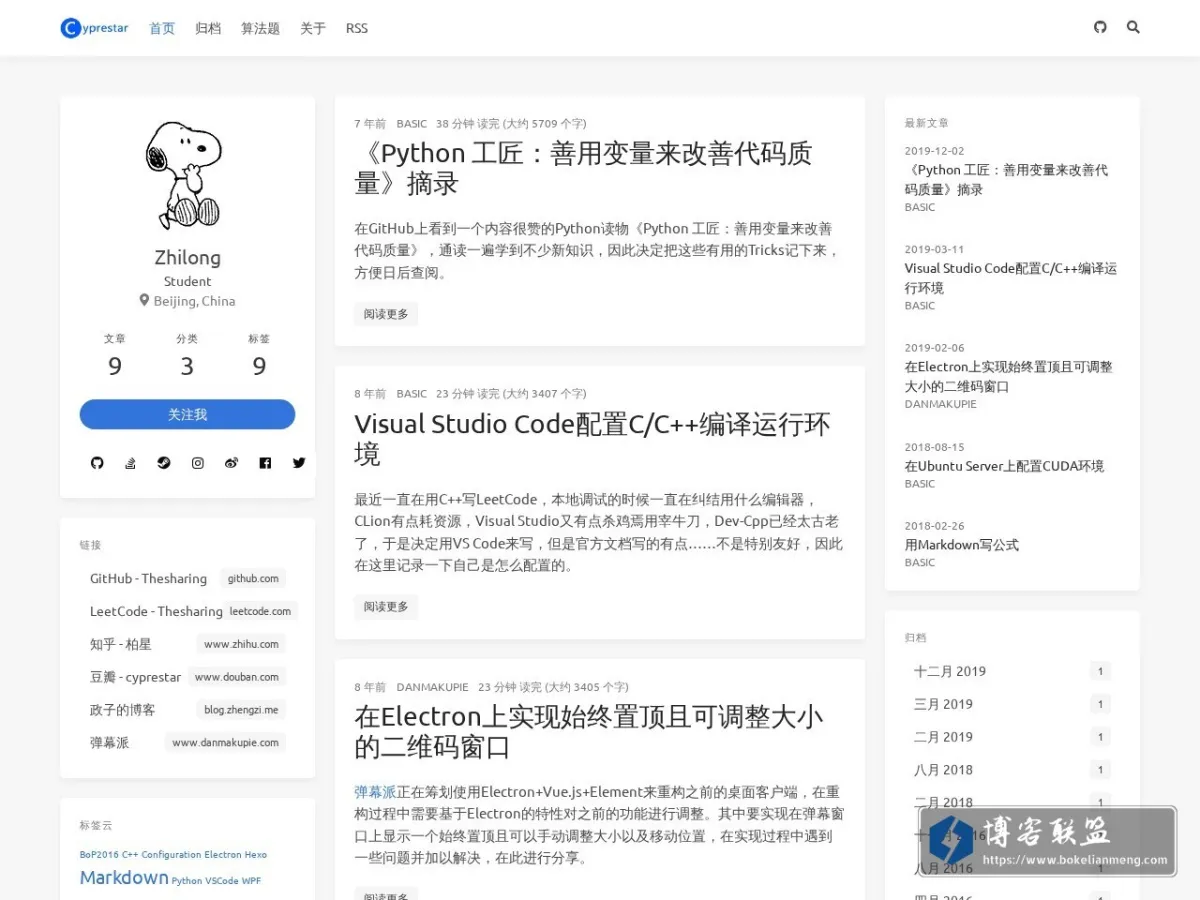
Task: Open the Weibo profile icon
Action: [231, 463]
